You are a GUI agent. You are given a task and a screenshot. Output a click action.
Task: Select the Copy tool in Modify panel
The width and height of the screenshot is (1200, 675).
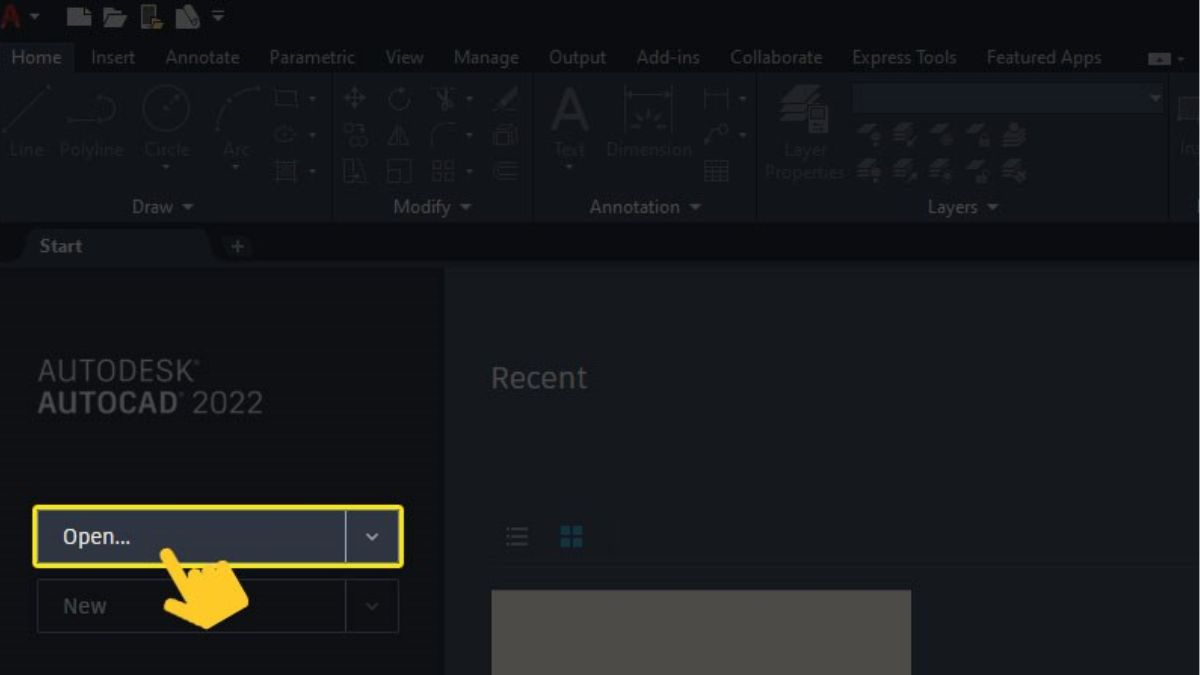click(x=355, y=134)
